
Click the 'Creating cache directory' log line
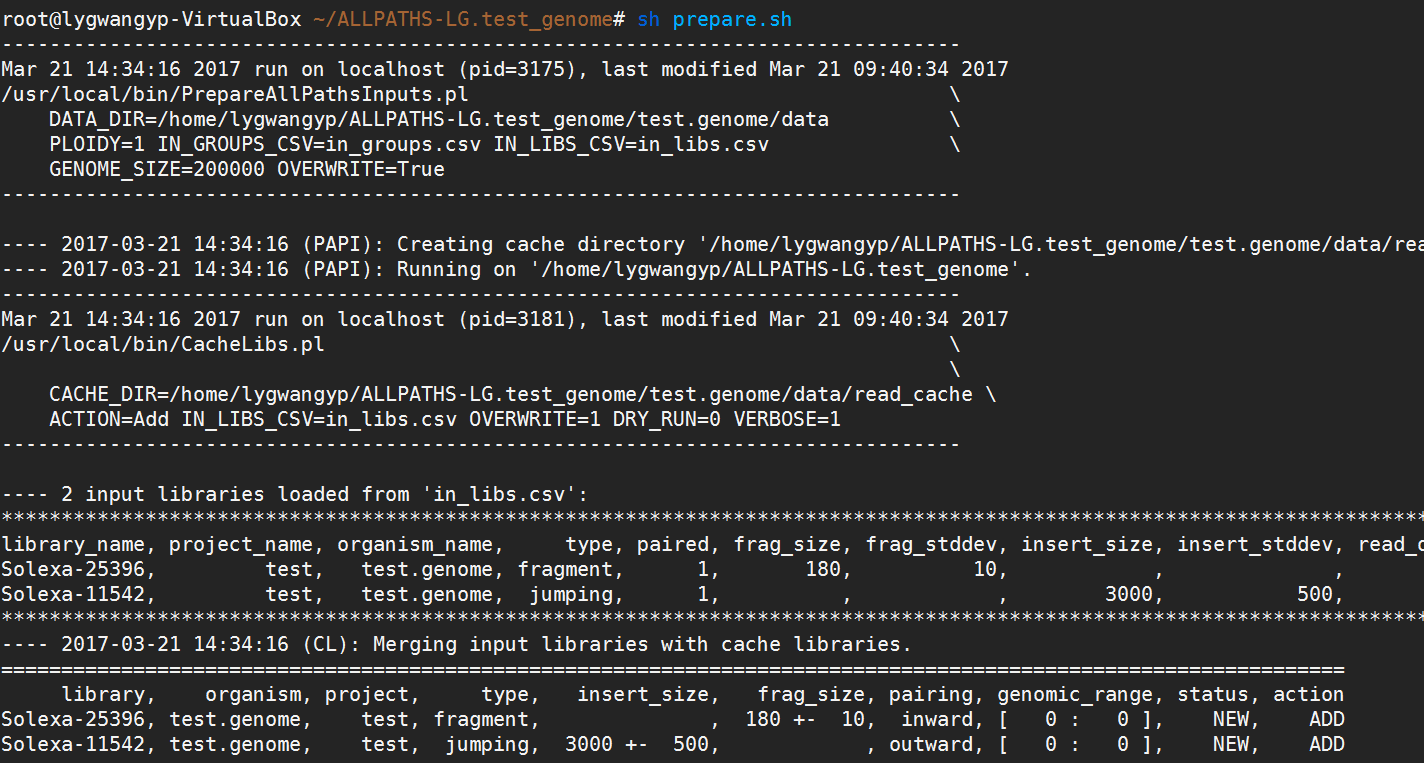point(712,245)
